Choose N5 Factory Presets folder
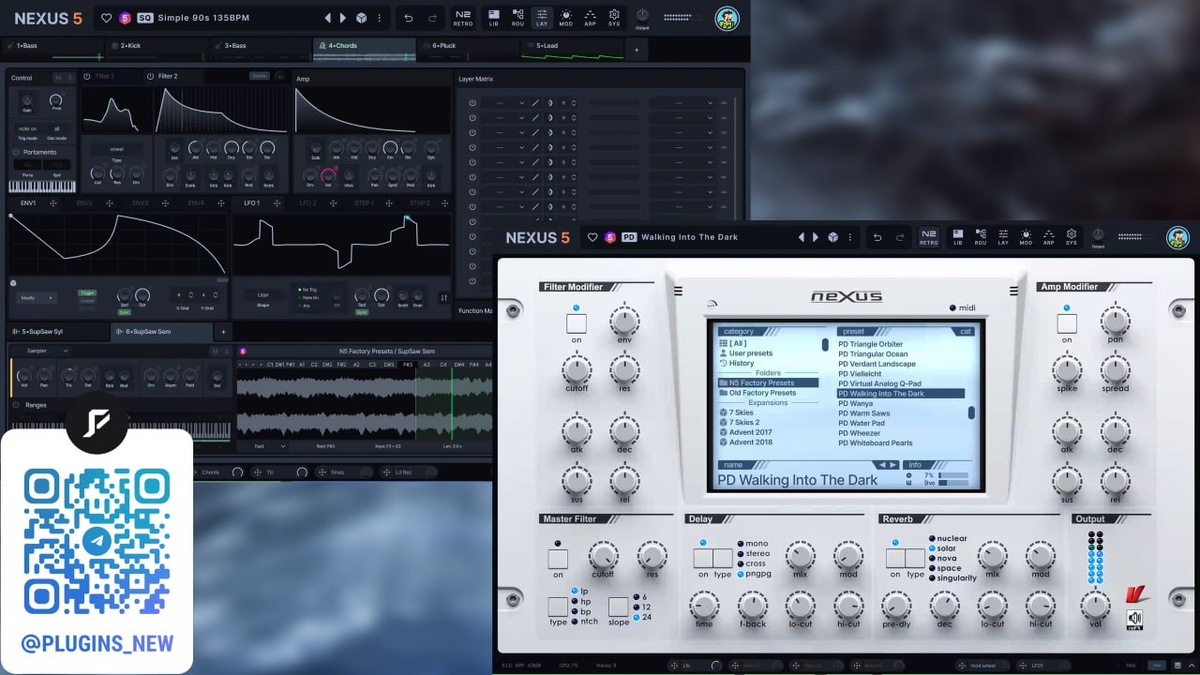Viewport: 1200px width, 675px height. pos(768,383)
